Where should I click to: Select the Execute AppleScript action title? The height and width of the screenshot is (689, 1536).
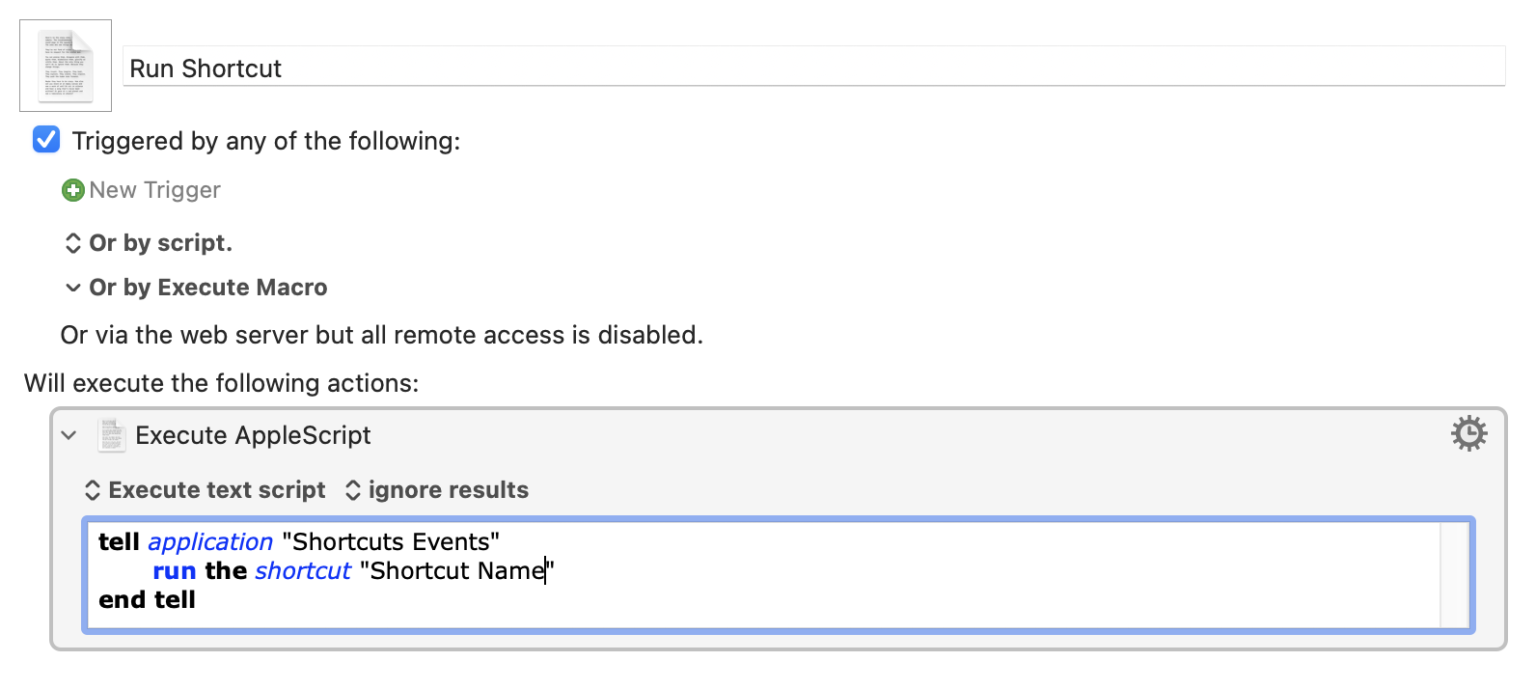(x=253, y=435)
